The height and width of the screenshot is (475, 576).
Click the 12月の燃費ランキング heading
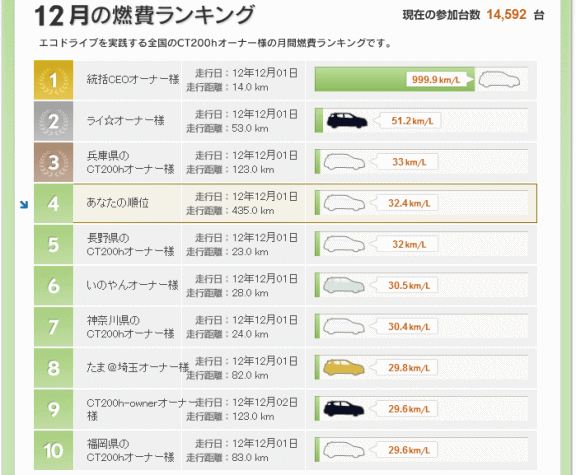coord(144,15)
